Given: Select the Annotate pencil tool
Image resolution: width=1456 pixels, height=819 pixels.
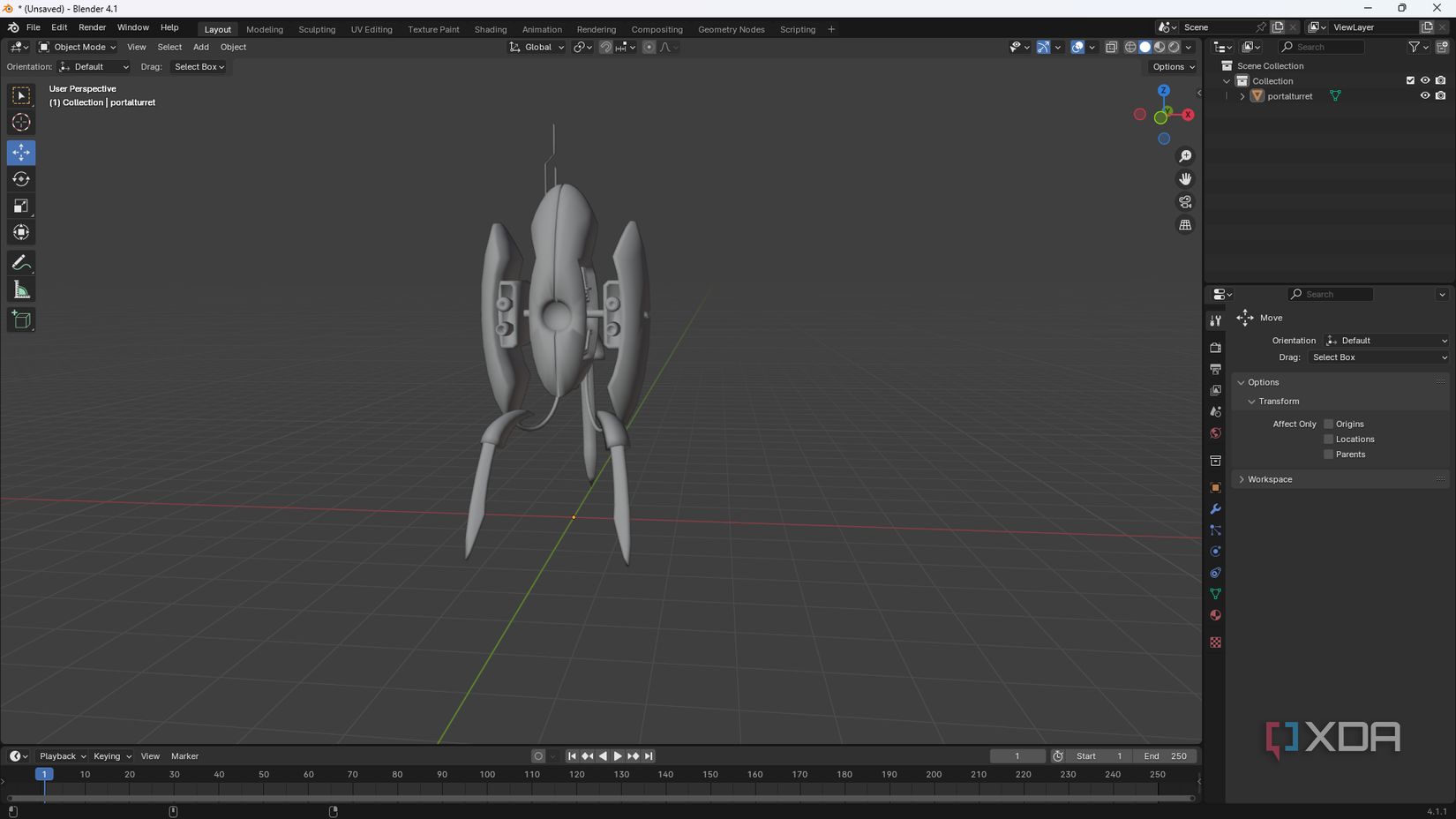Looking at the screenshot, I should (21, 263).
